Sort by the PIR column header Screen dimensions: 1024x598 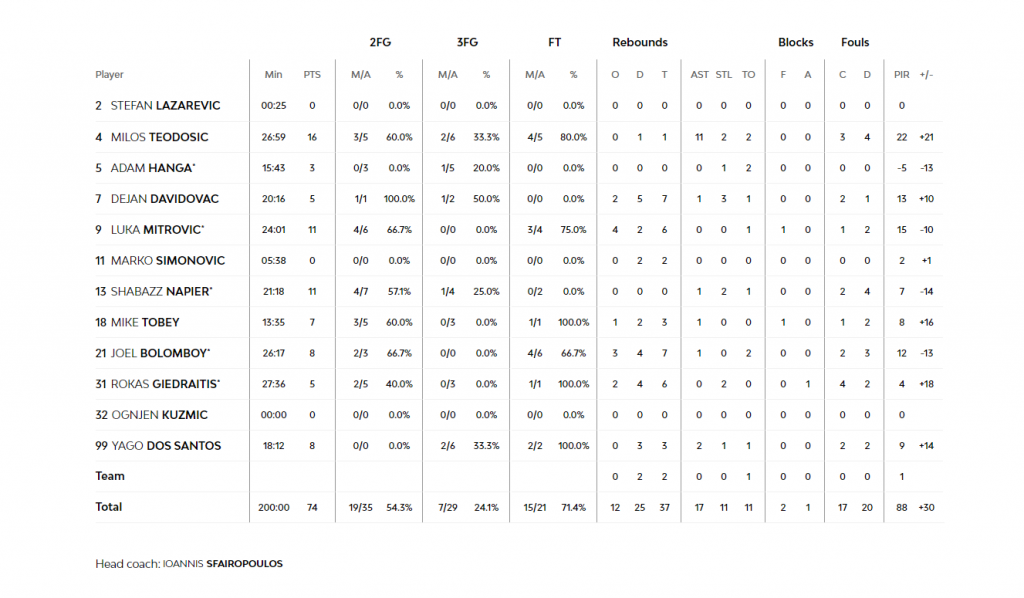[902, 75]
